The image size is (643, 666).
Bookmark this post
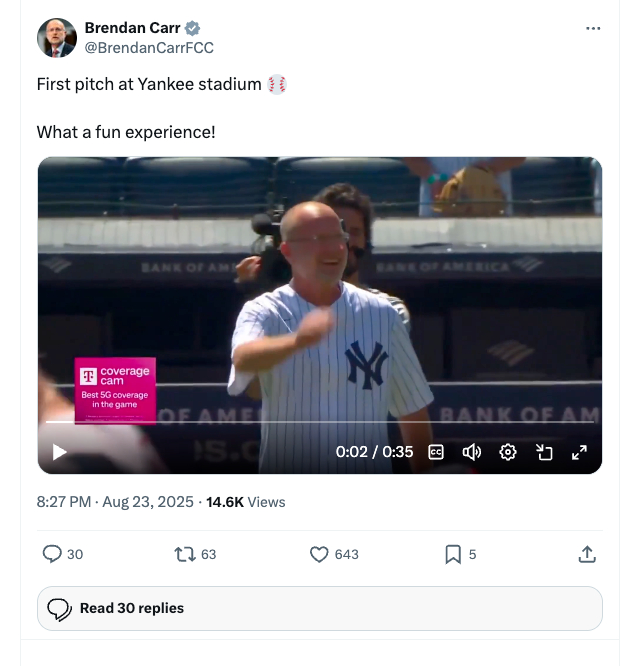(x=453, y=554)
